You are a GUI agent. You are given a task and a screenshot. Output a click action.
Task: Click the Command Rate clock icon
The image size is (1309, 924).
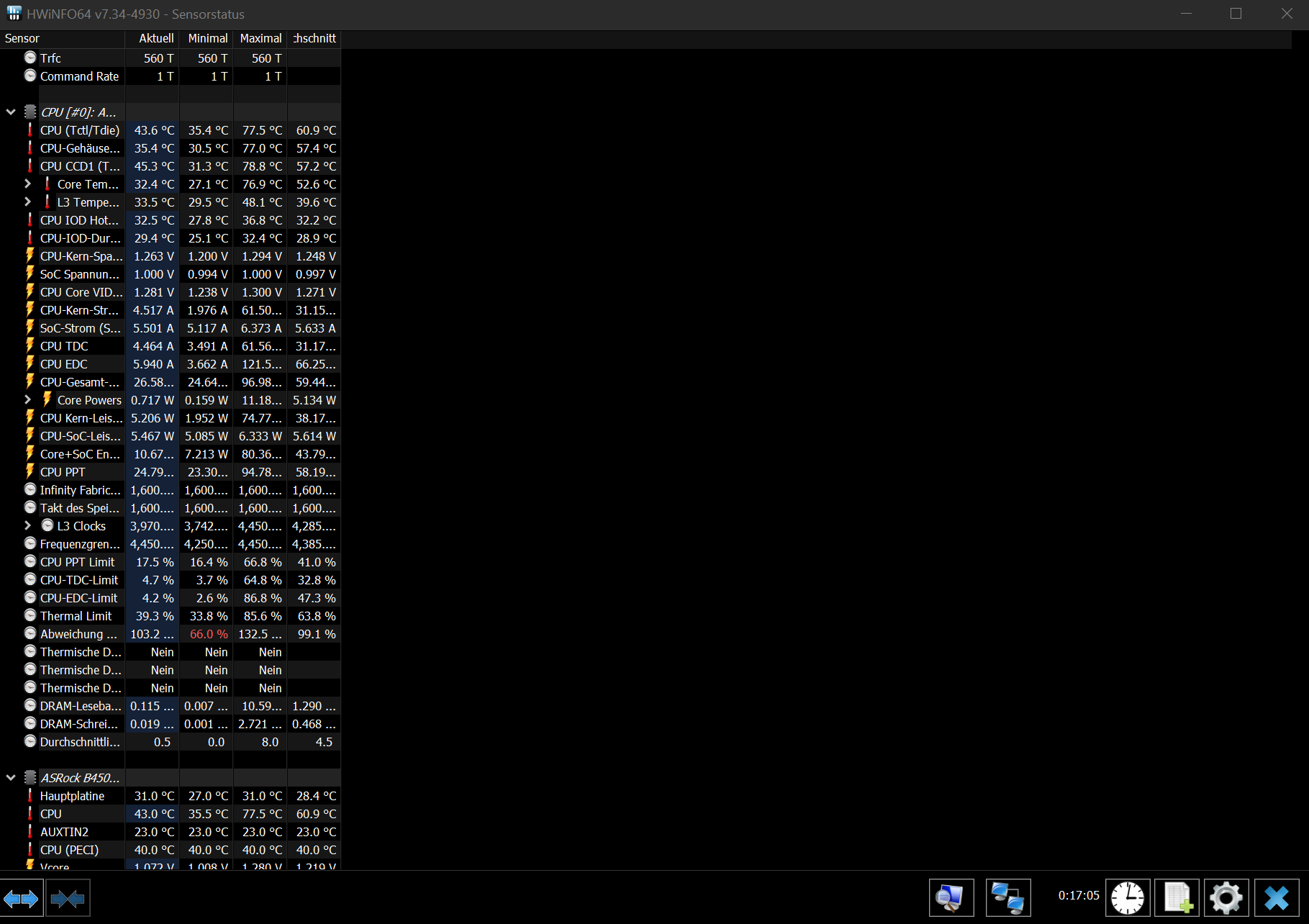[x=30, y=76]
